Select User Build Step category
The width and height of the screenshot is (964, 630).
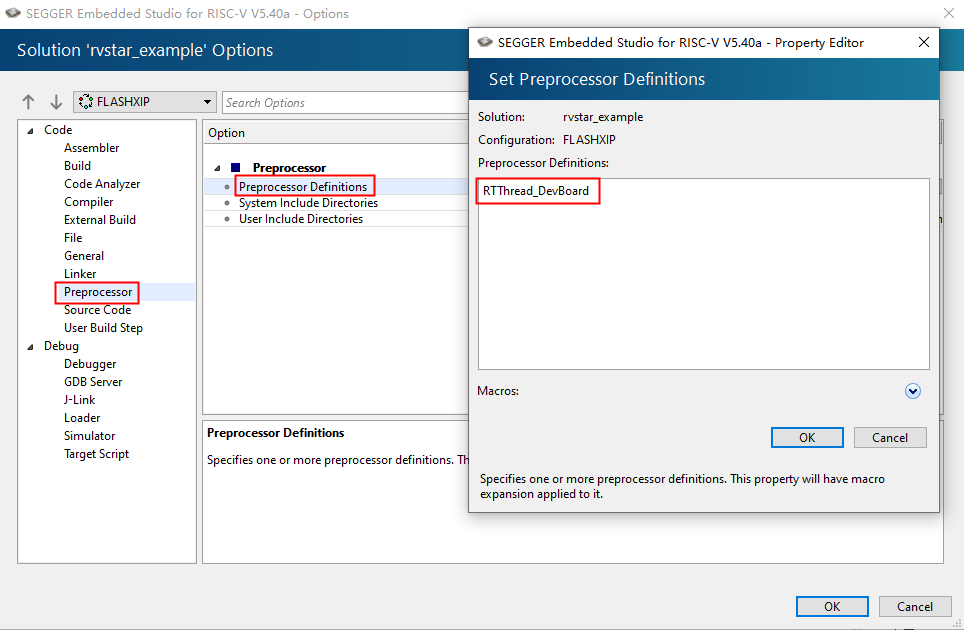click(103, 328)
